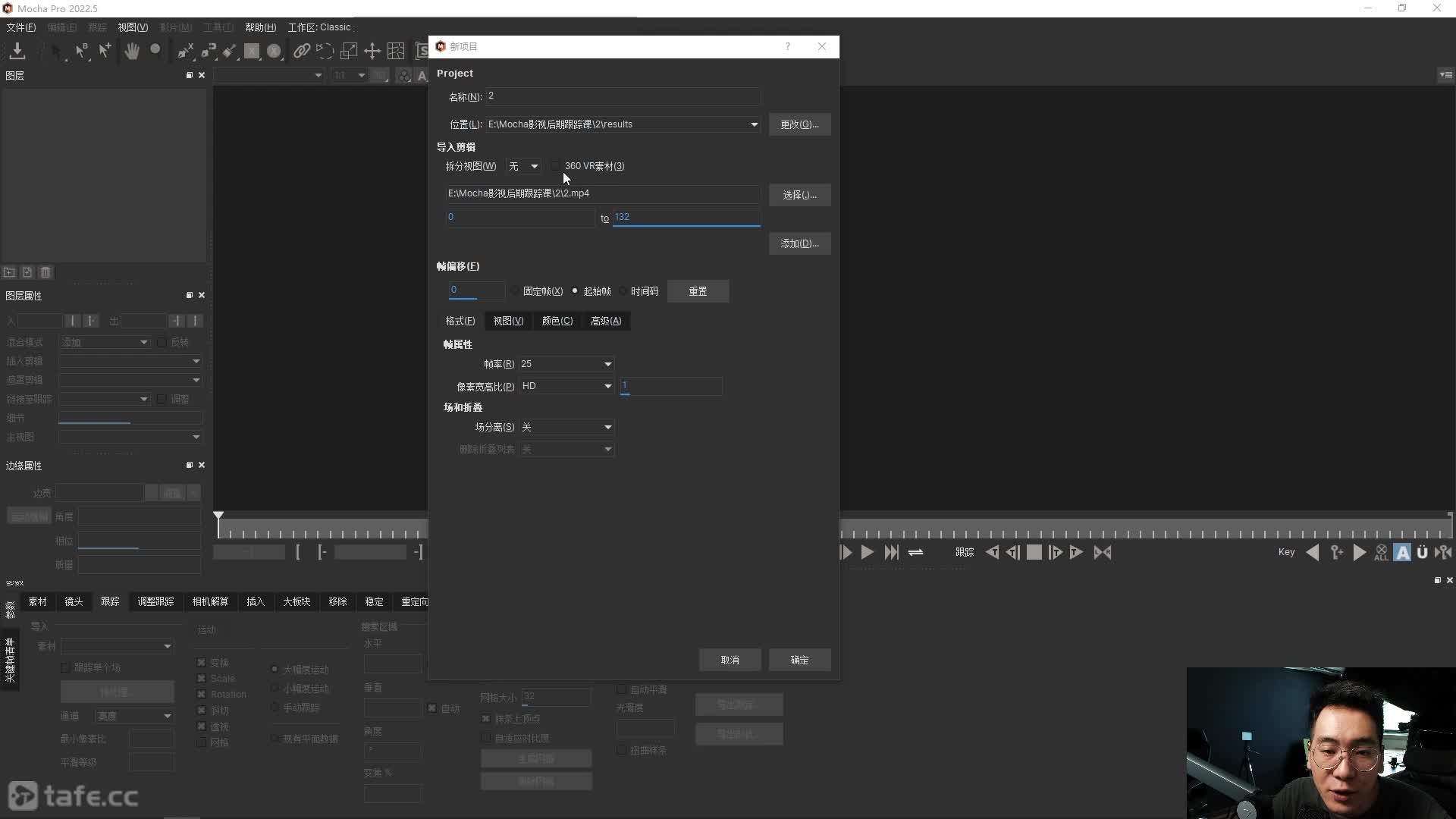Select the pick-both arrow tool marked B
The width and height of the screenshot is (1456, 819).
pos(81,51)
